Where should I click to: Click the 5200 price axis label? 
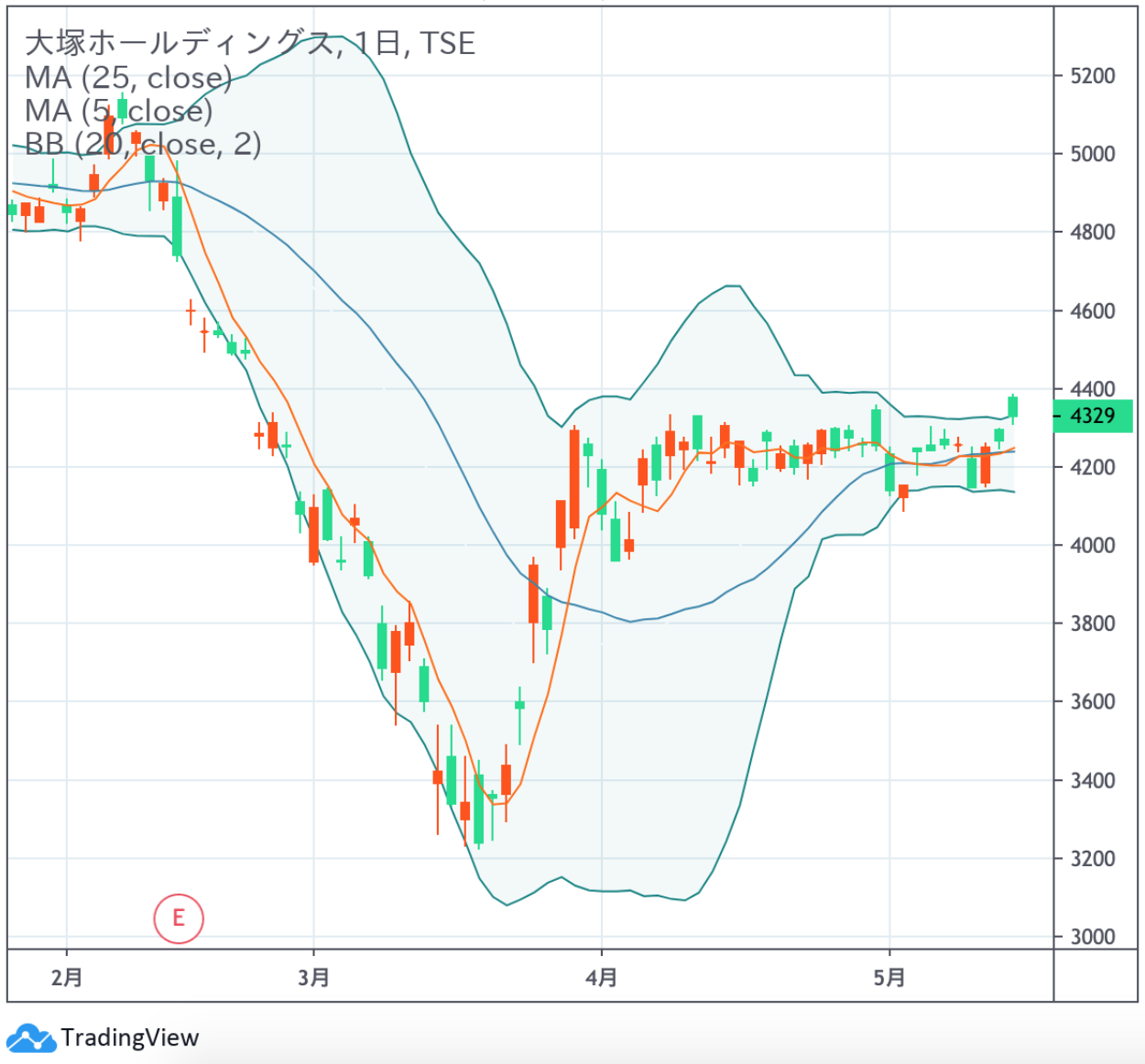tap(1093, 76)
